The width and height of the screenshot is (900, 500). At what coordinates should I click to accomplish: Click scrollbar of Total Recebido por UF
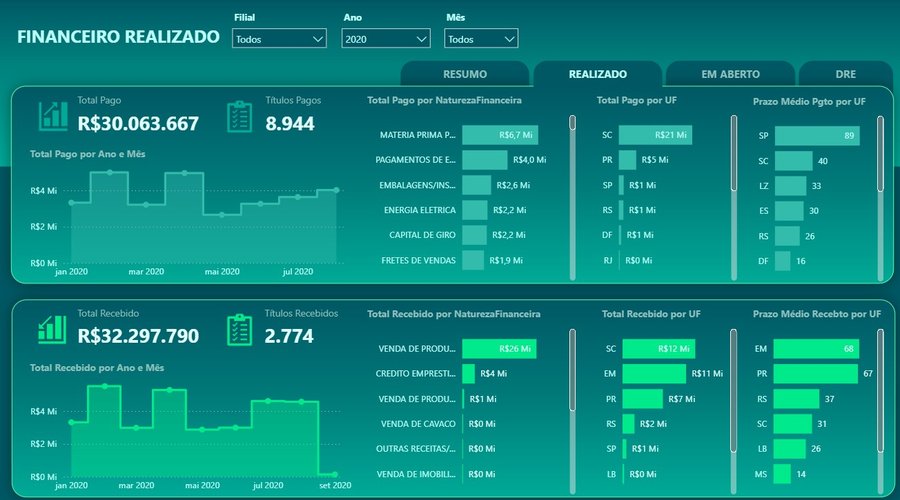[734, 410]
